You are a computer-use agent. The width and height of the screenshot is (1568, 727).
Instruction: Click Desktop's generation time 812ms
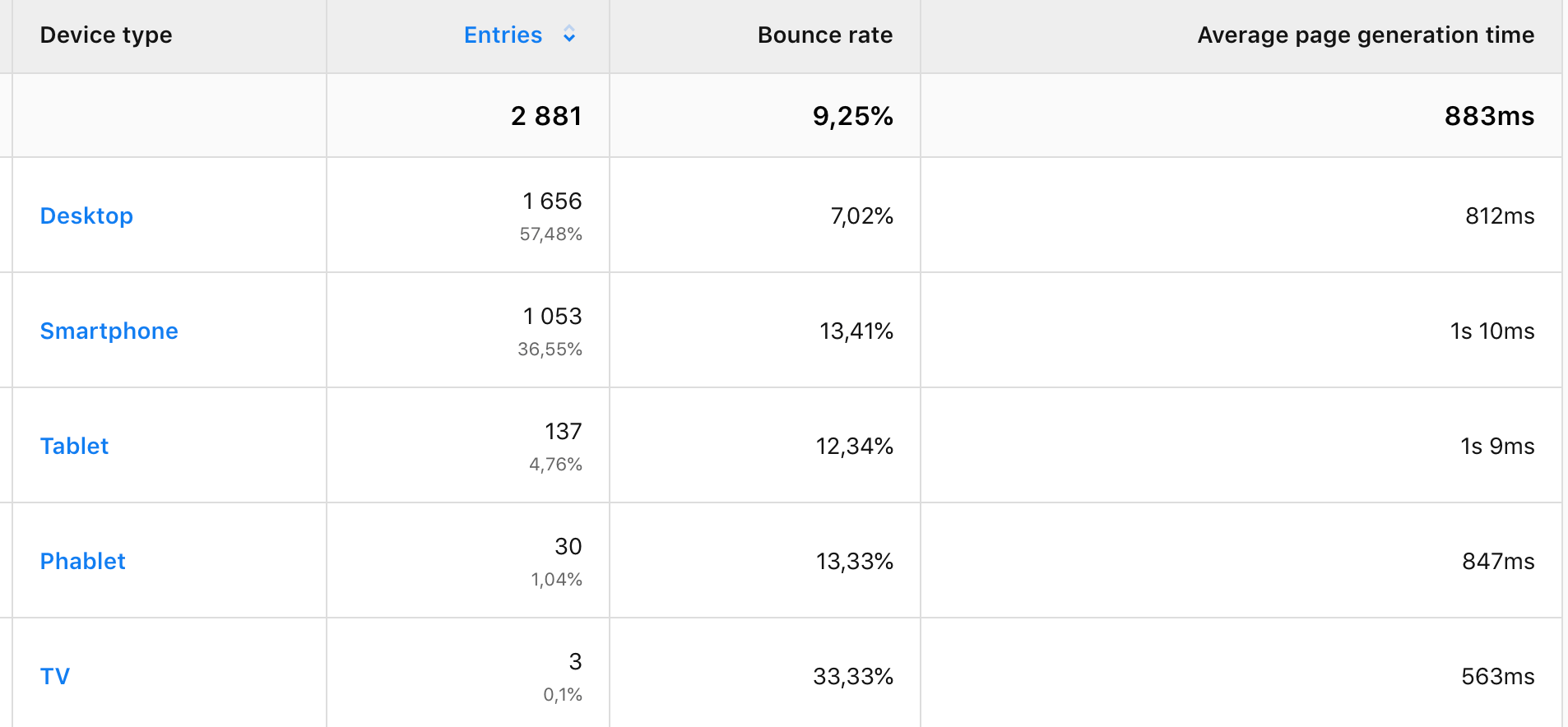(1499, 215)
